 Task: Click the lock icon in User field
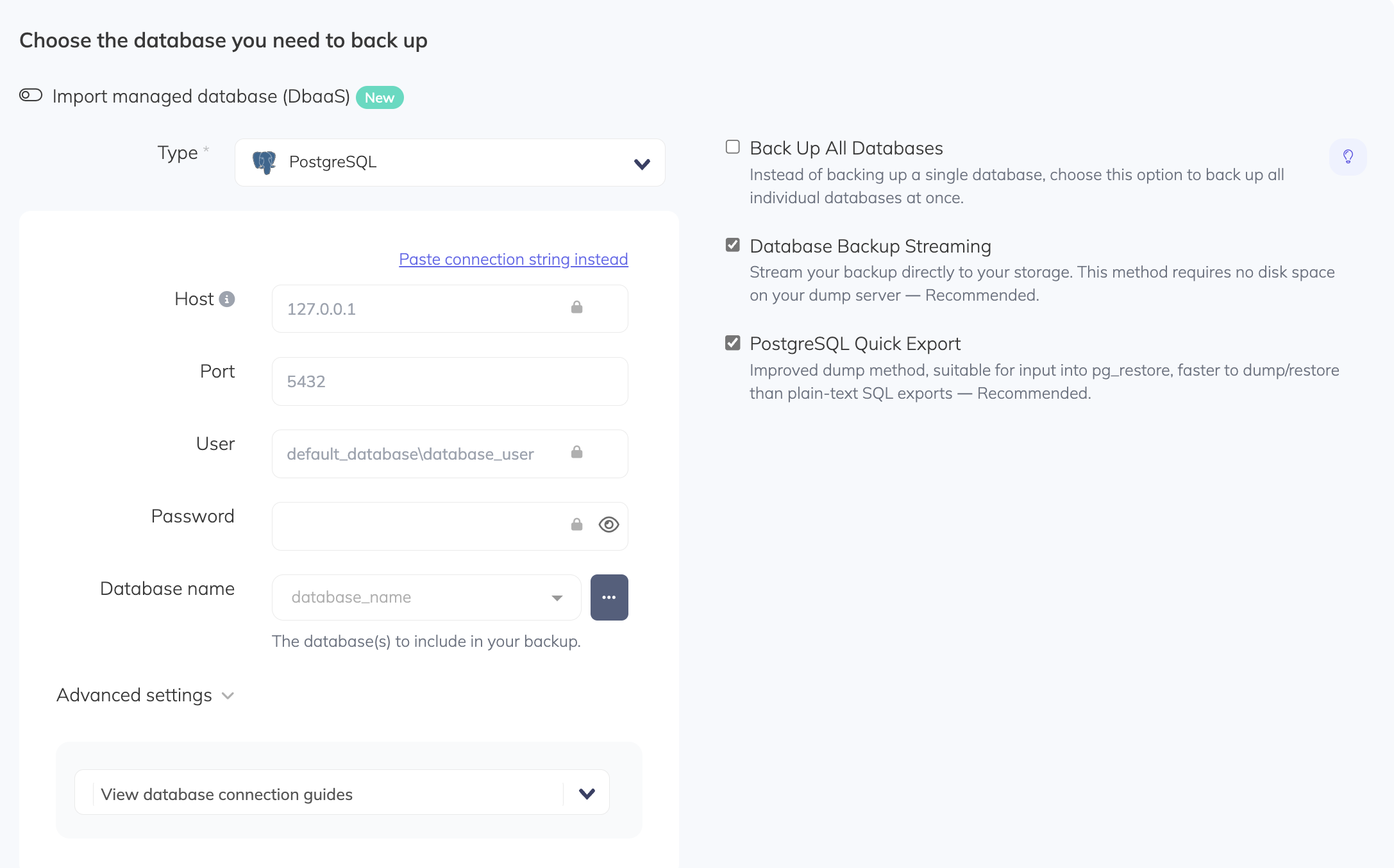pyautogui.click(x=577, y=453)
